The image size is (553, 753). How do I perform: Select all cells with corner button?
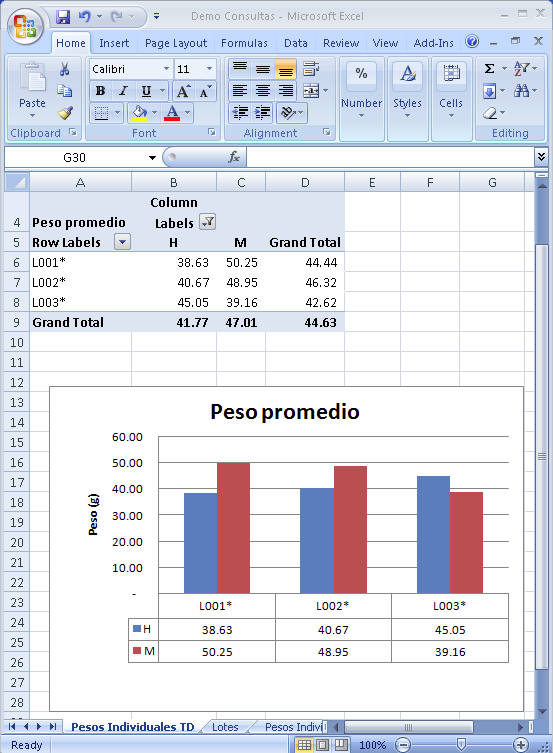pos(17,182)
